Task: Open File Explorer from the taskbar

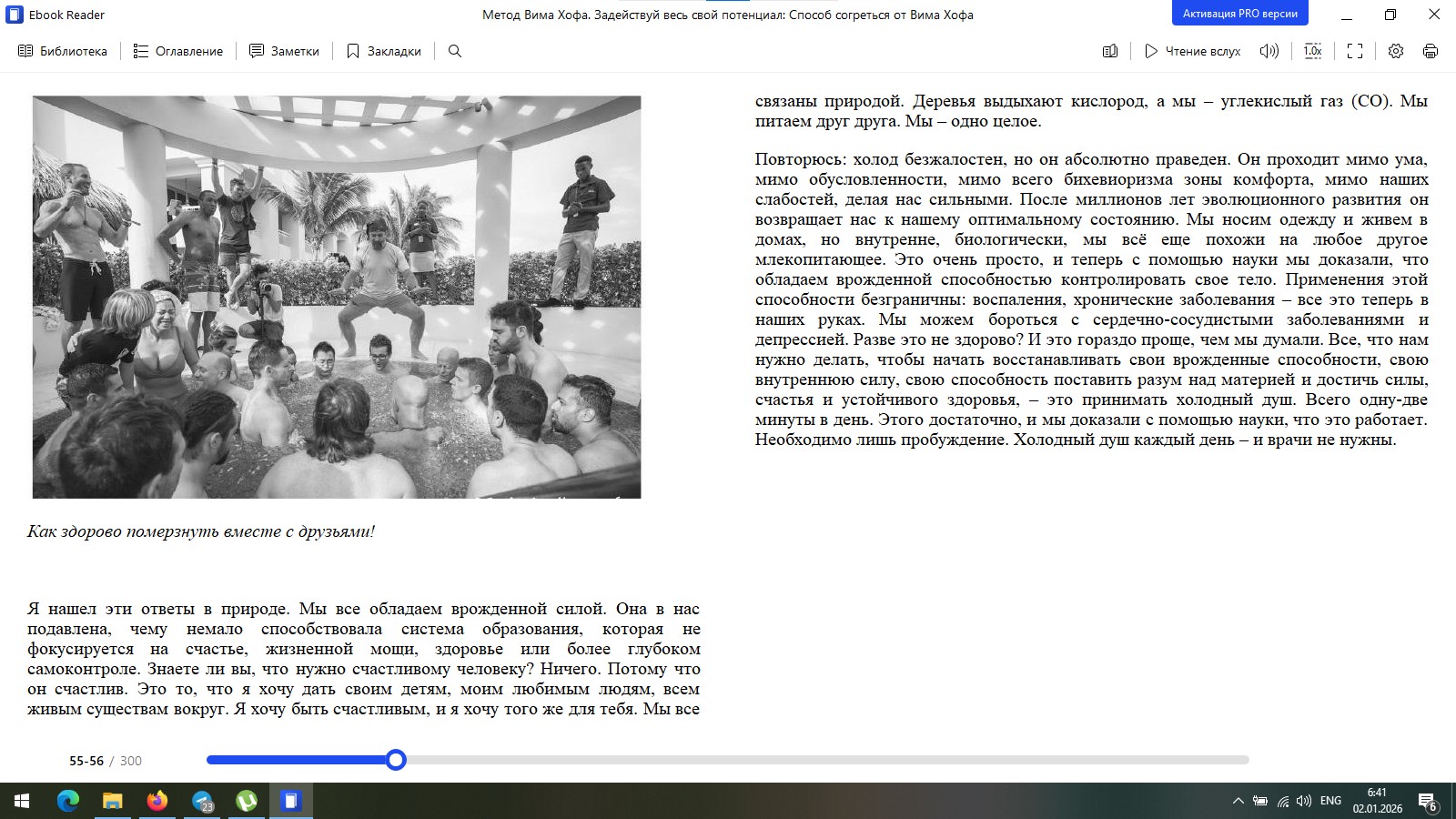Action: [x=112, y=801]
